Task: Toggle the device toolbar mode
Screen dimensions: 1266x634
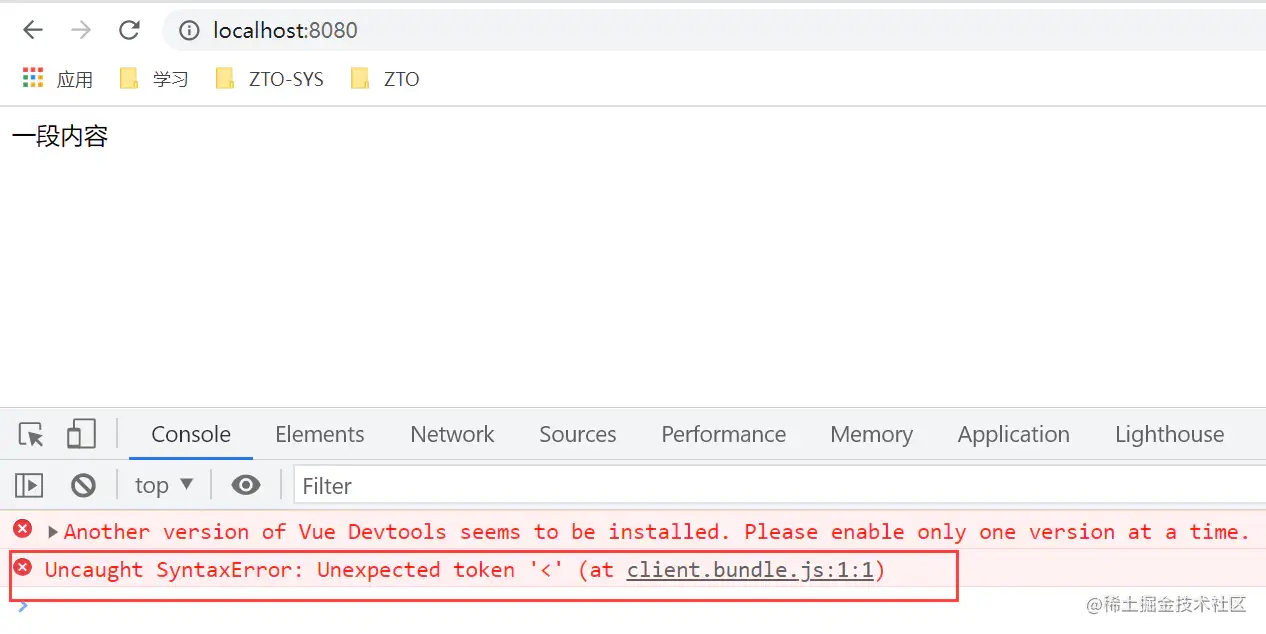Action: pyautogui.click(x=81, y=434)
